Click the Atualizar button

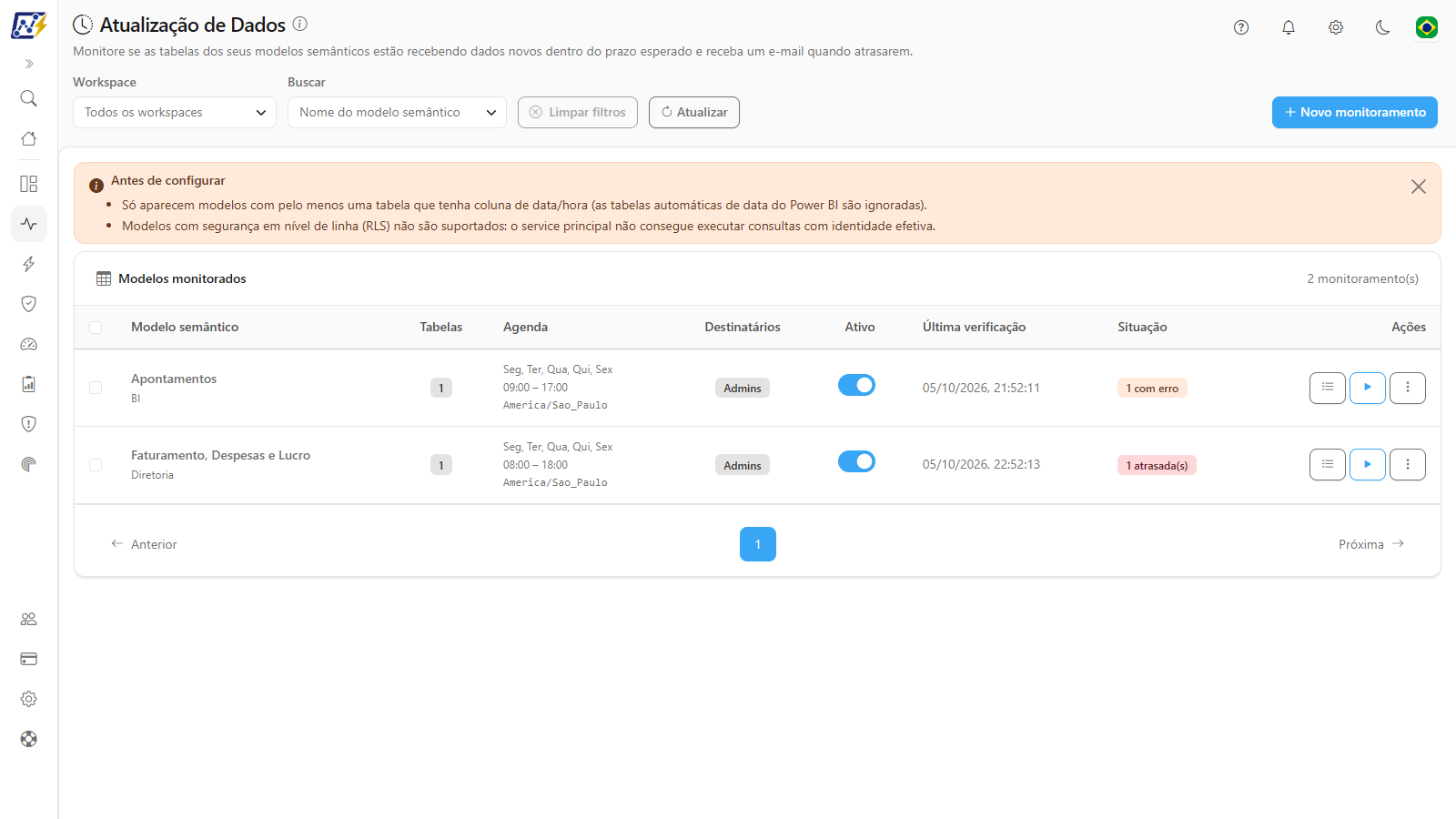(x=694, y=113)
